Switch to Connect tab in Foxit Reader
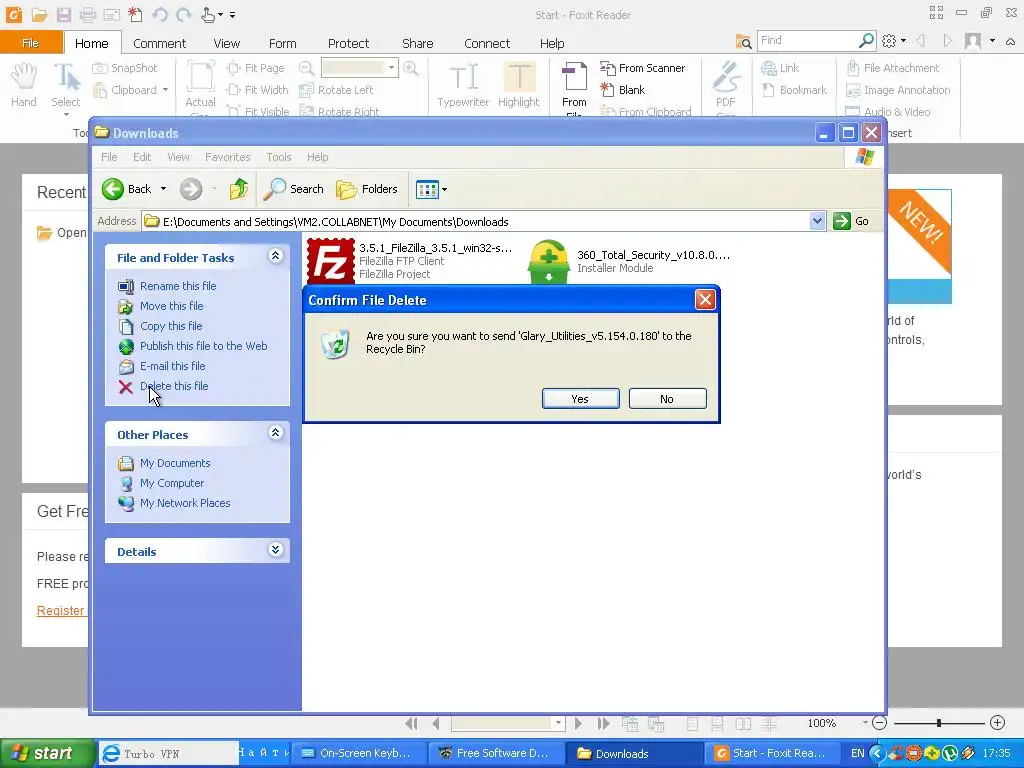Screen dimensions: 1024x768 pyautogui.click(x=487, y=43)
